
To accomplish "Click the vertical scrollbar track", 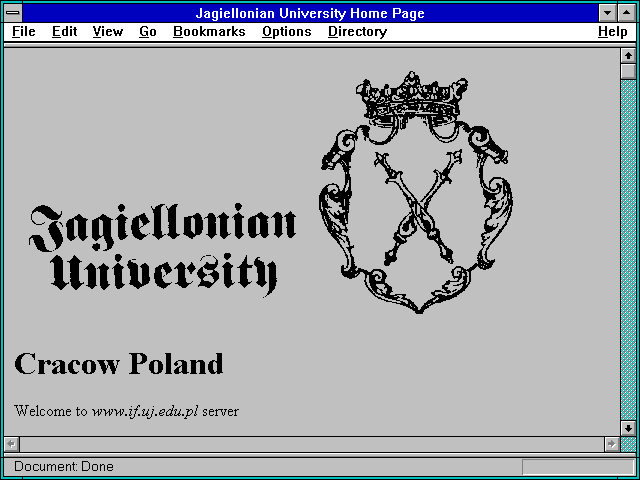I will pos(628,250).
